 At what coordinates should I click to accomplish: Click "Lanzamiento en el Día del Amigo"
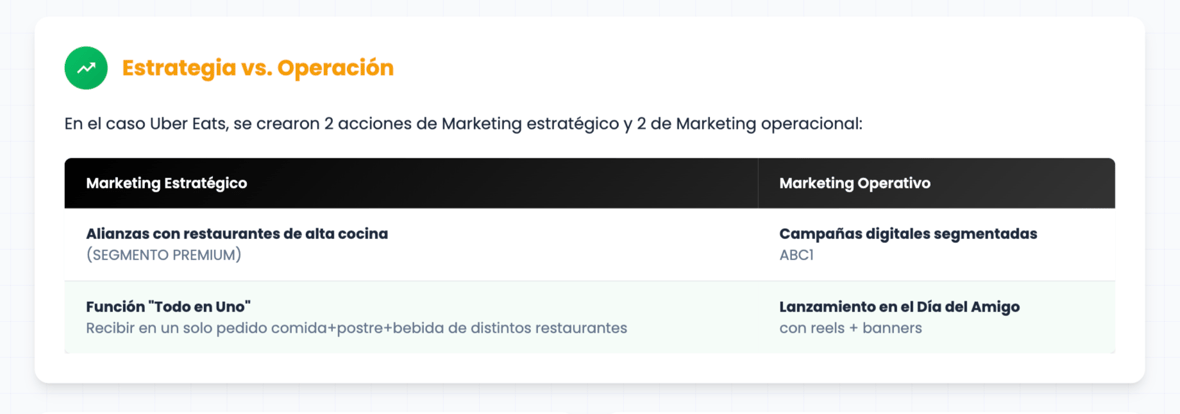899,307
